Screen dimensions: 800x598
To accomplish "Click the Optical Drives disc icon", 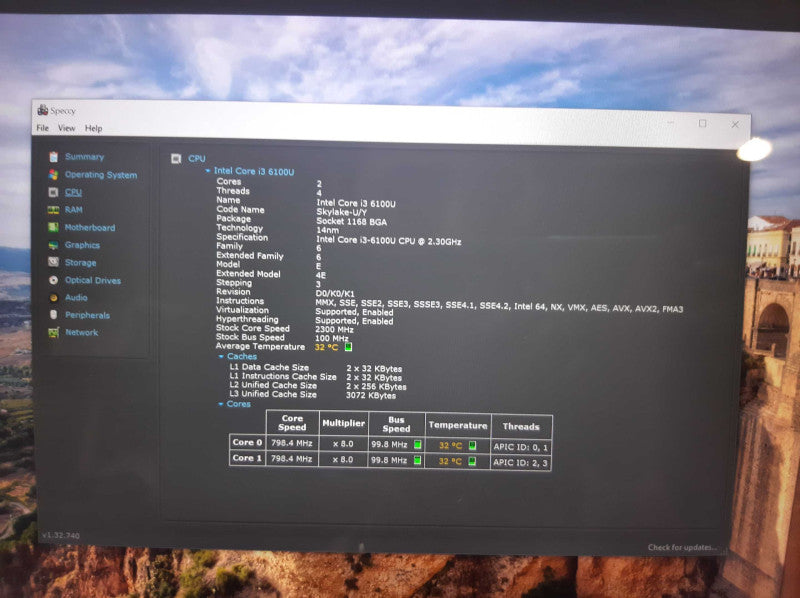I will [53, 280].
